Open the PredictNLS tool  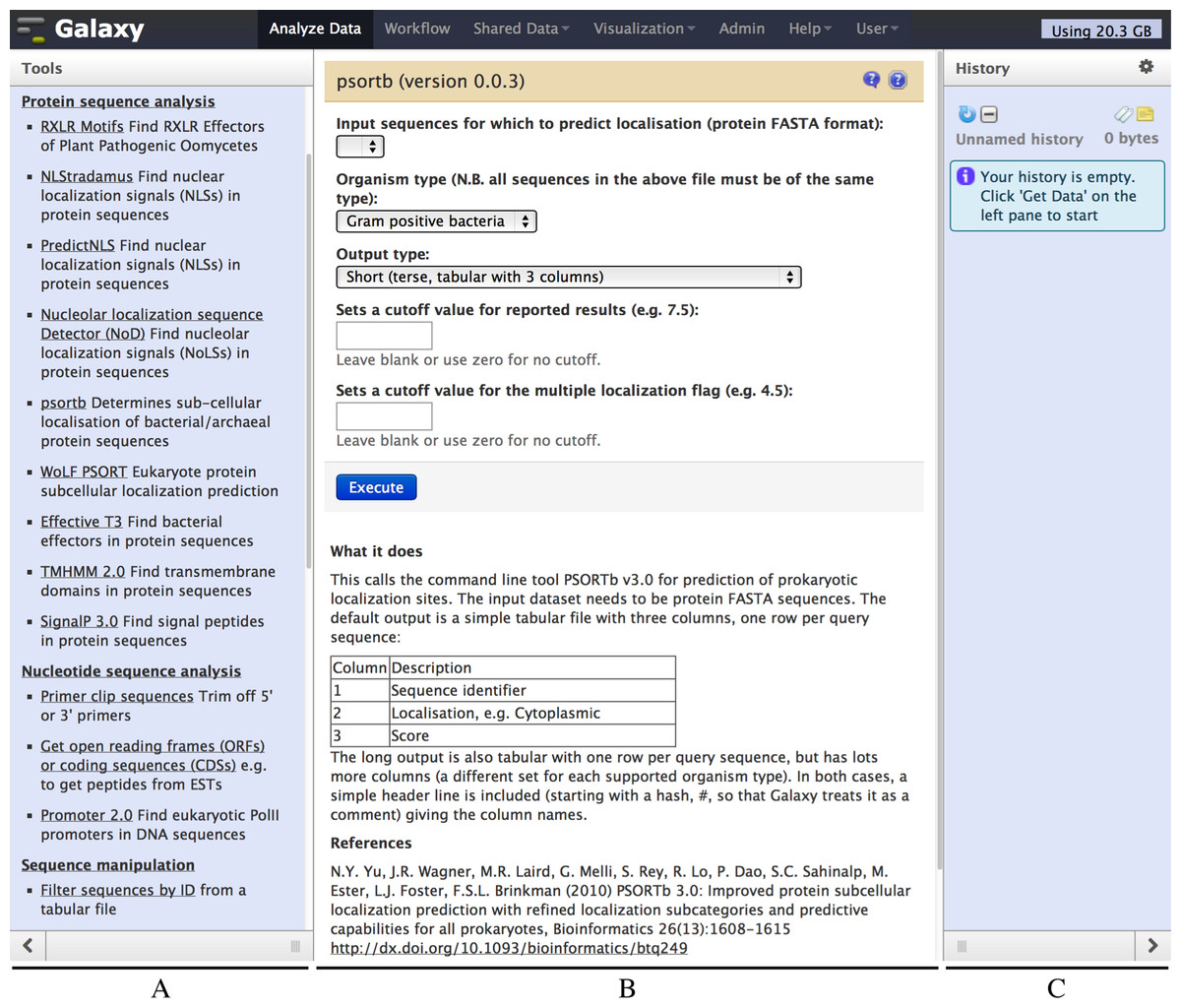78,245
